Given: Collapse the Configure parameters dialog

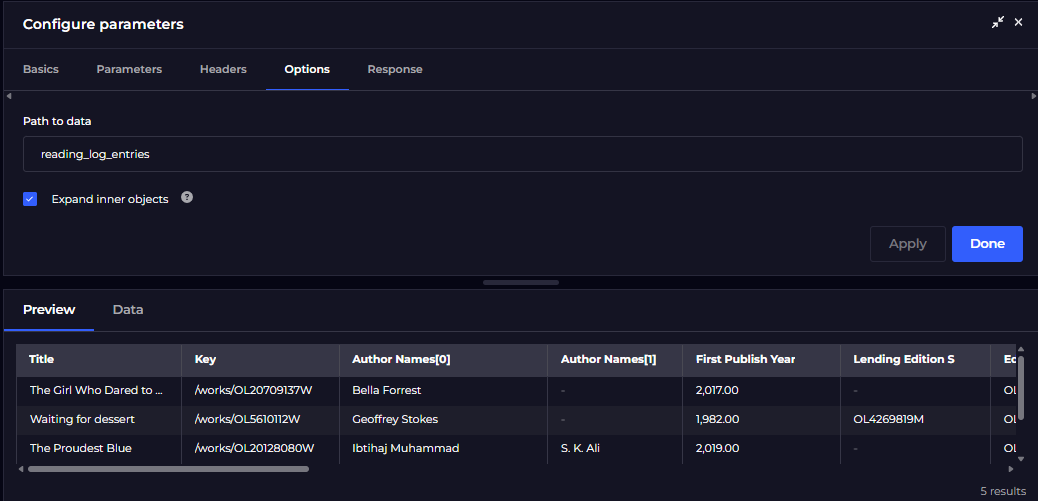Looking at the screenshot, I should click(997, 22).
